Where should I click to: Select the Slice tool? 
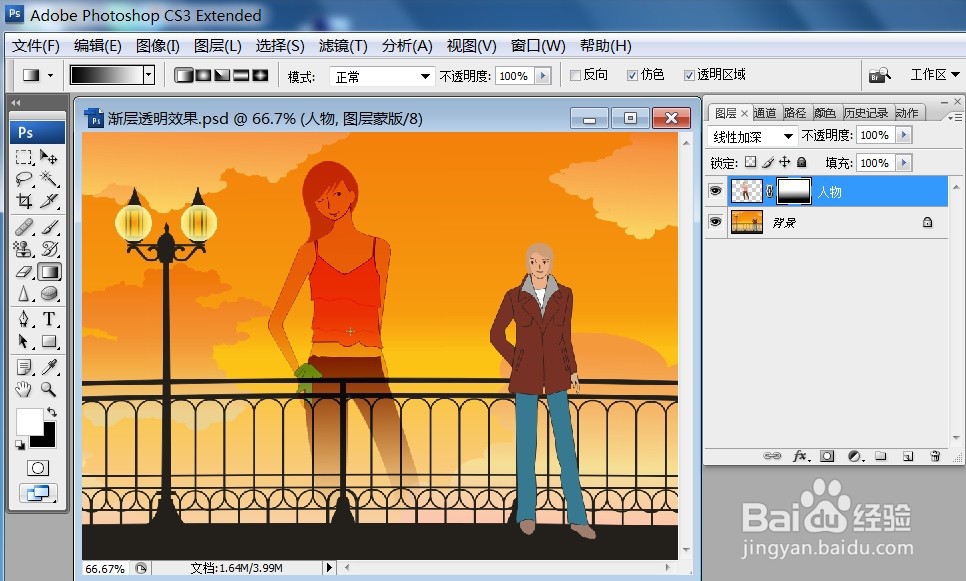point(49,201)
